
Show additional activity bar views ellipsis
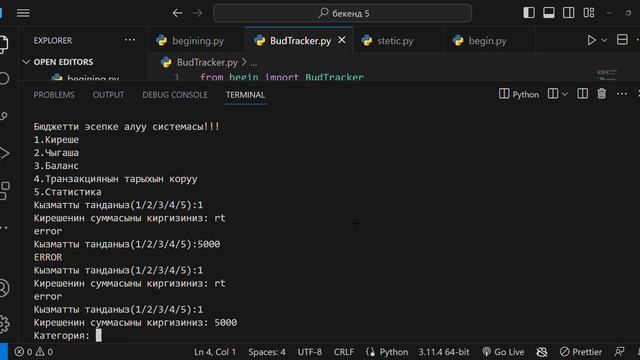tap(4, 228)
